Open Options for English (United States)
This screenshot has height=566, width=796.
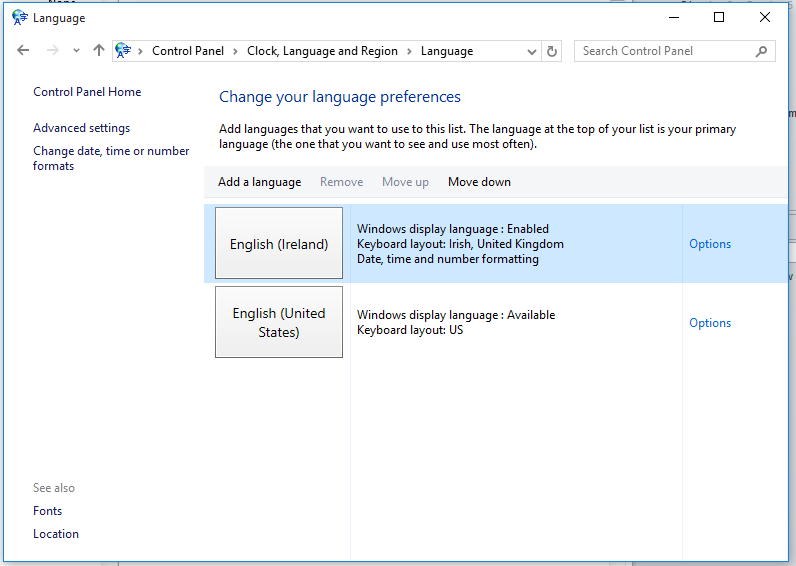tap(710, 323)
